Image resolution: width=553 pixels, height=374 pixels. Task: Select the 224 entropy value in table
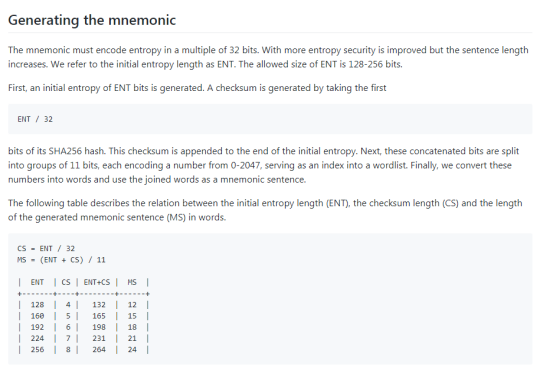pos(37,338)
